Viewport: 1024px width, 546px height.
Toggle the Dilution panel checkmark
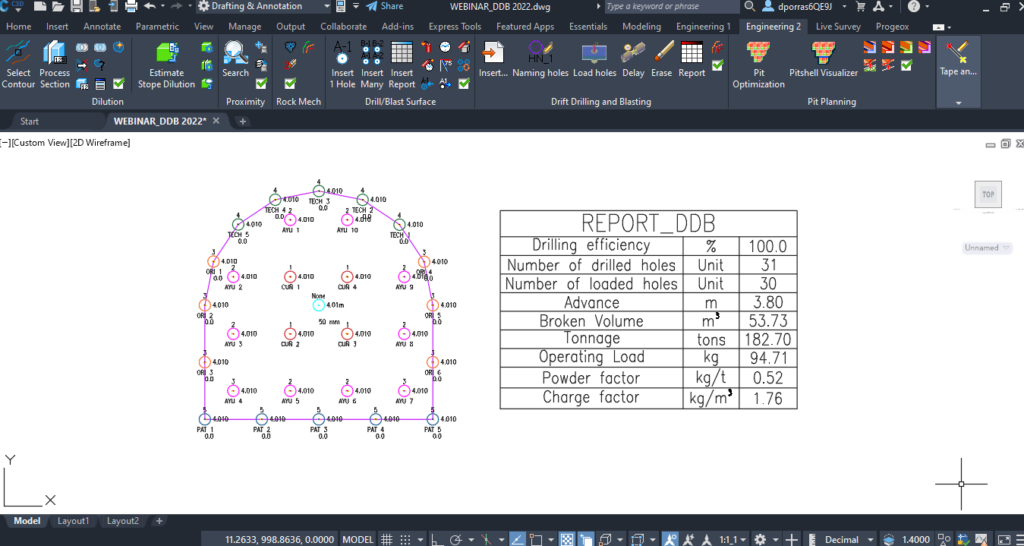118,83
